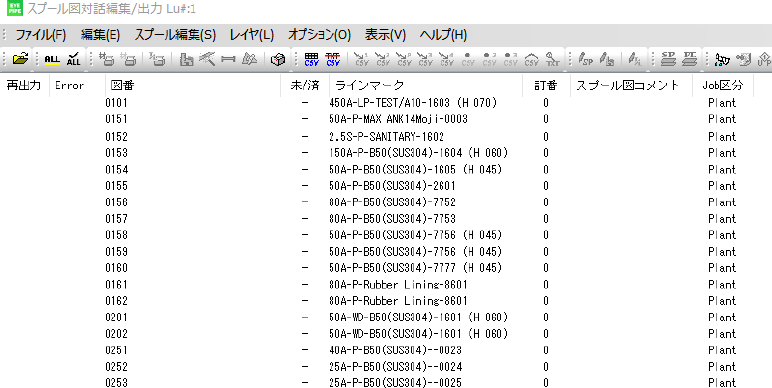This screenshot has height=388, width=772.
Task: Select row with drawing number 0201
Action: click(x=117, y=317)
